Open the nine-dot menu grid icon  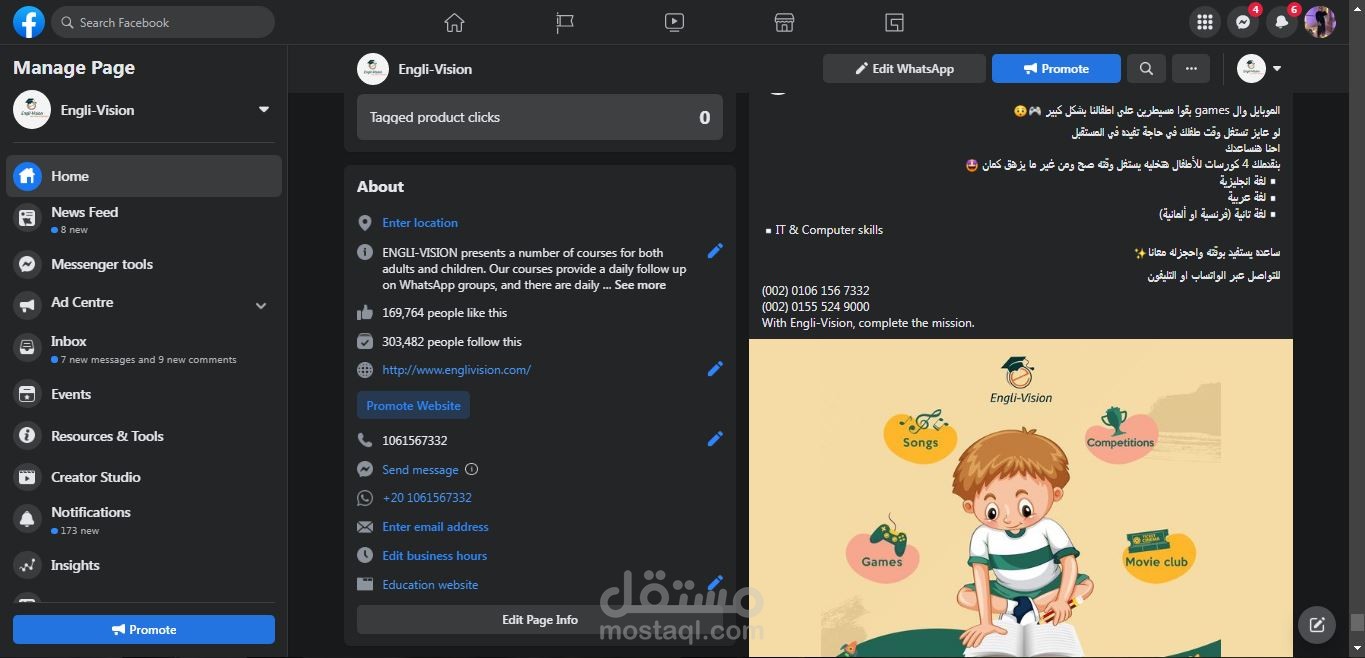[1205, 22]
